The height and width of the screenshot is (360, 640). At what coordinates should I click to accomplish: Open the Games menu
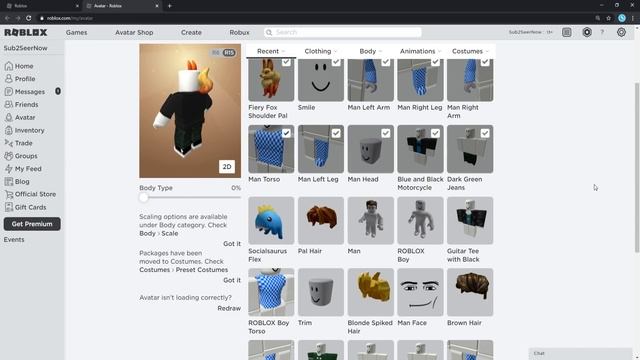coord(76,32)
